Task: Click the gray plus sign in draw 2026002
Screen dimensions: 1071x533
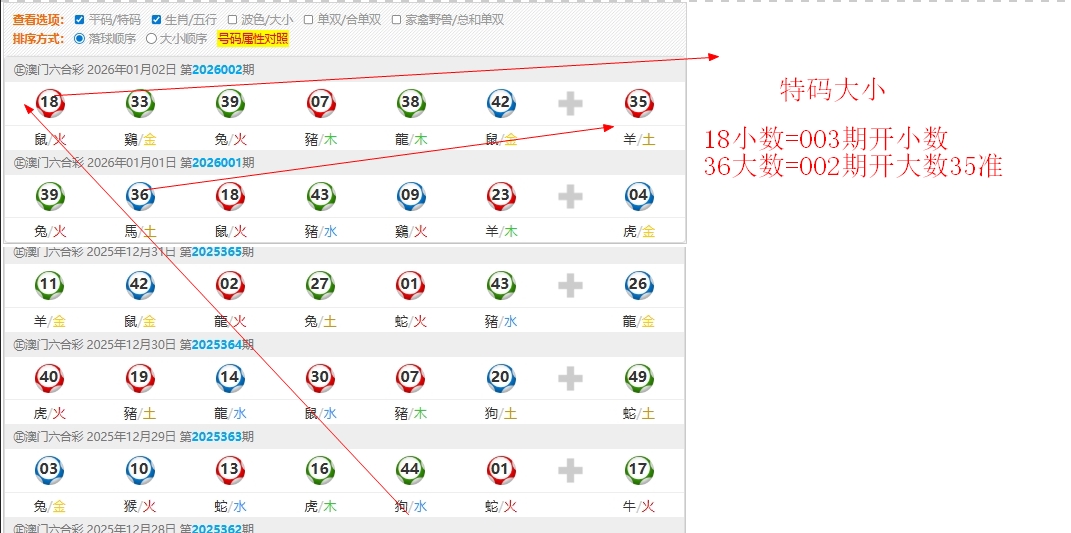Action: [x=570, y=103]
